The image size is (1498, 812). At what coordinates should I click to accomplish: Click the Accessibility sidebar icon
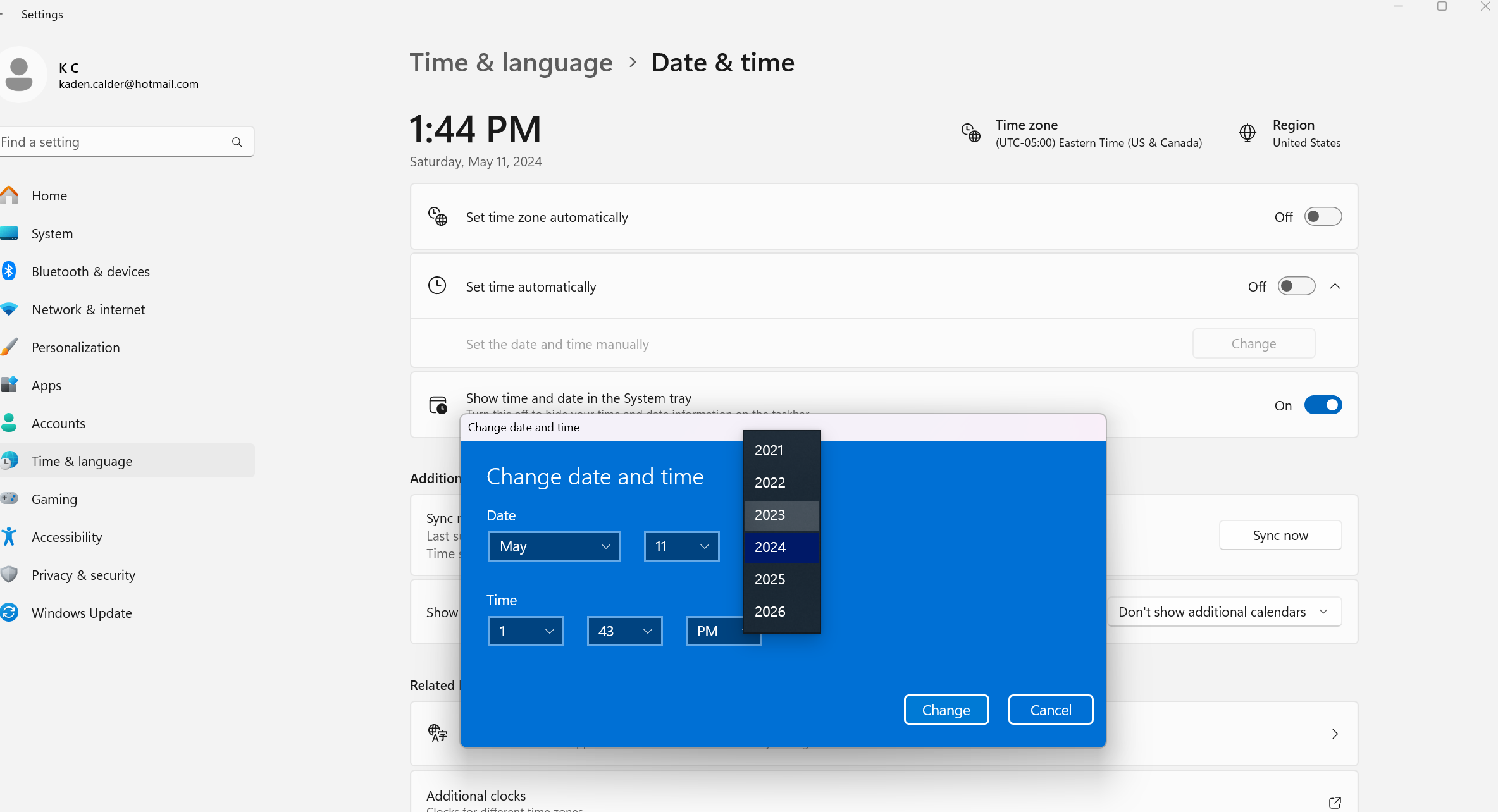pos(9,537)
